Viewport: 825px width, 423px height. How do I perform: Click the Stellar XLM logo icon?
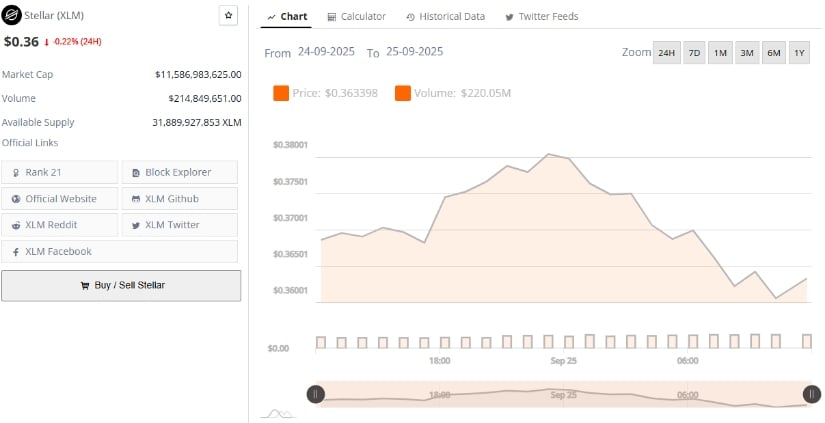coord(11,15)
